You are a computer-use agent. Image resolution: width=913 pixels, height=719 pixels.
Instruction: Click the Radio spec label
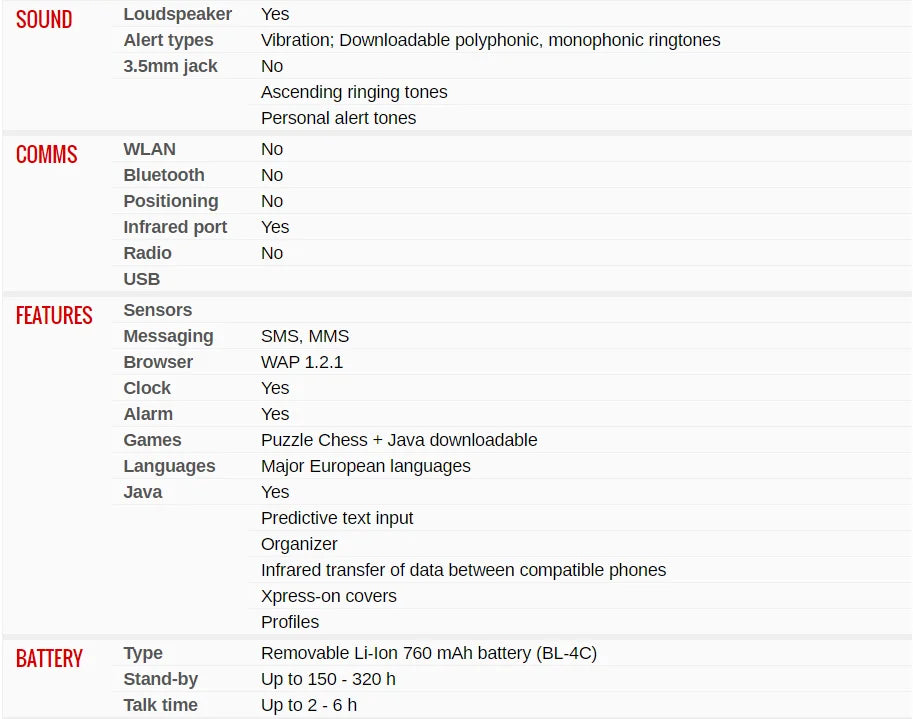(x=147, y=253)
